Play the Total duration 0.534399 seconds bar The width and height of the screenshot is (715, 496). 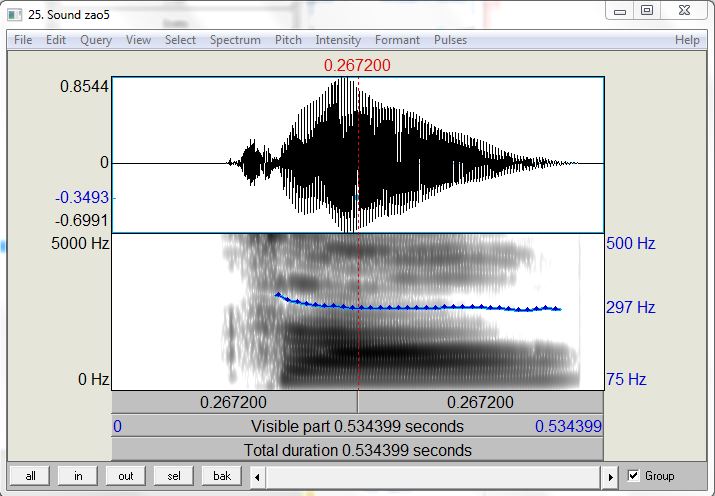(358, 450)
